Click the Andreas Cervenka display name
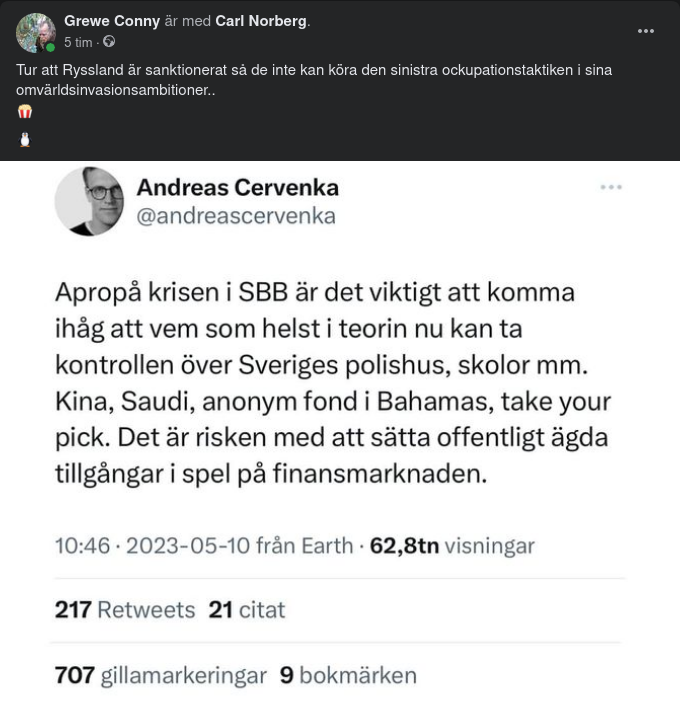The image size is (680, 704). pyautogui.click(x=237, y=187)
